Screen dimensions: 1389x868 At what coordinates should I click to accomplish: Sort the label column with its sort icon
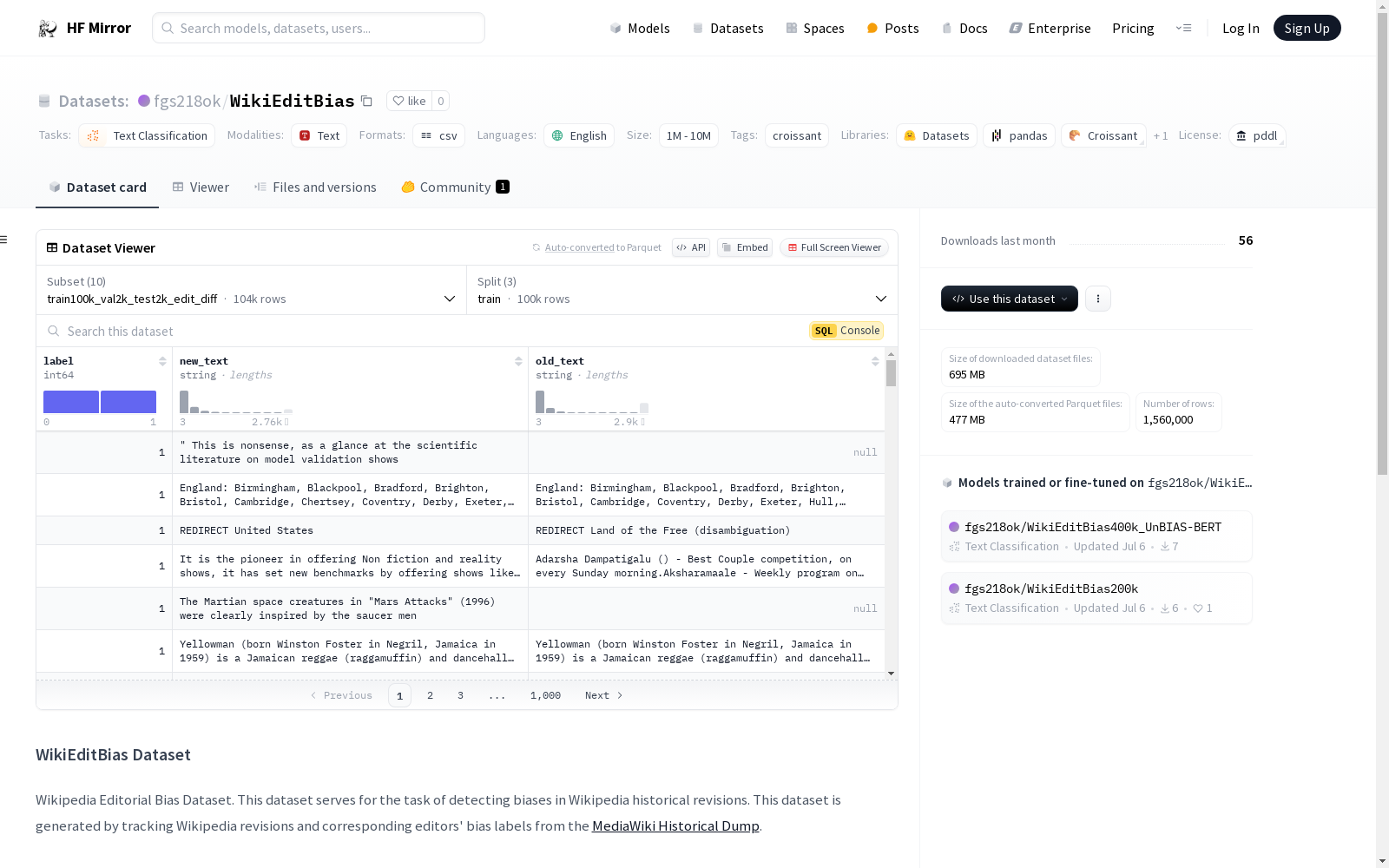pos(162,361)
